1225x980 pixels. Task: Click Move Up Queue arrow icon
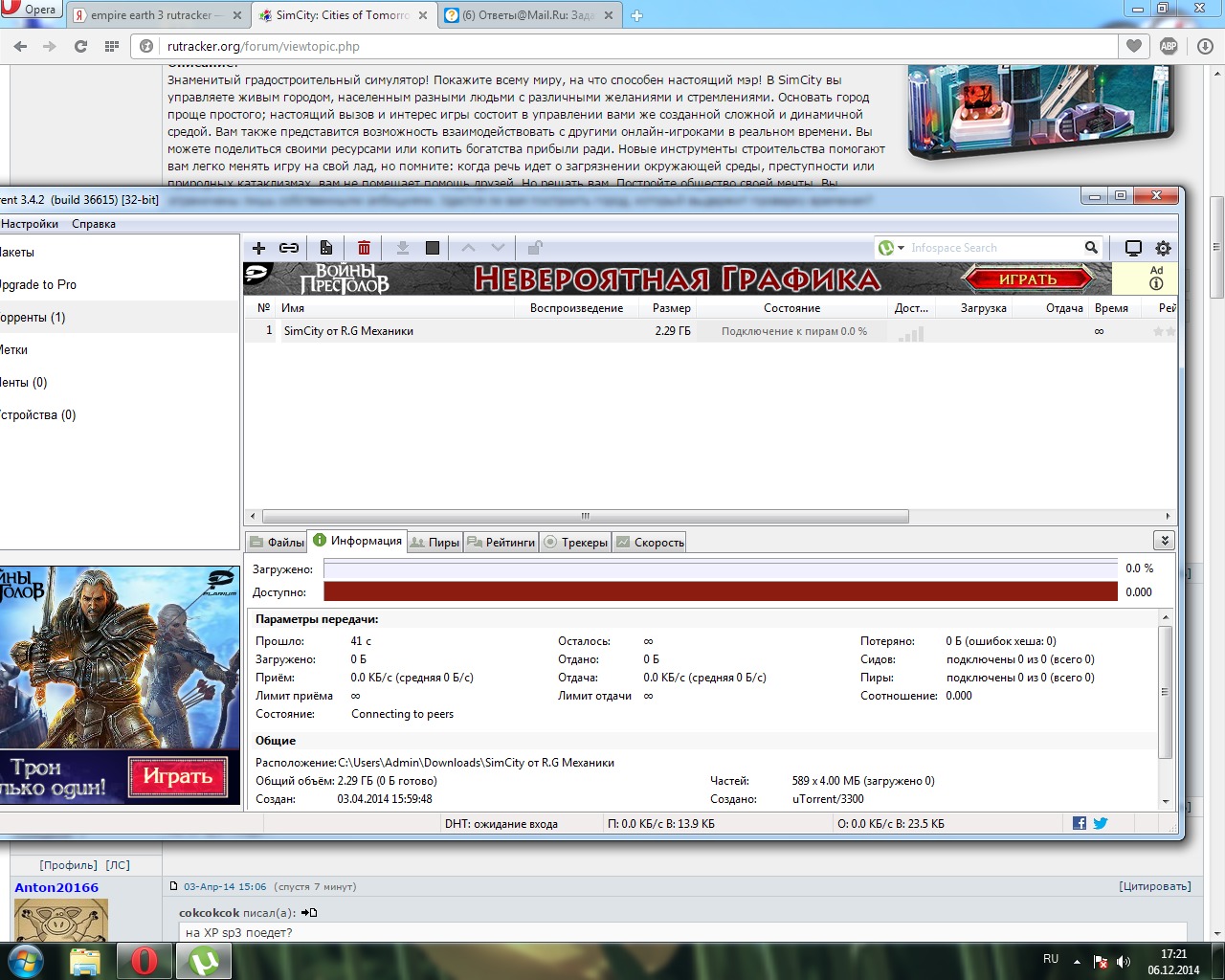click(x=468, y=248)
